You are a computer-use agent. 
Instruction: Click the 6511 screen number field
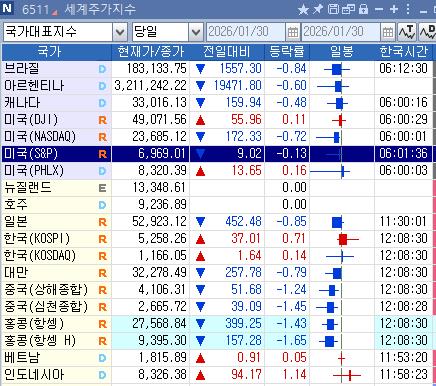coord(35,9)
